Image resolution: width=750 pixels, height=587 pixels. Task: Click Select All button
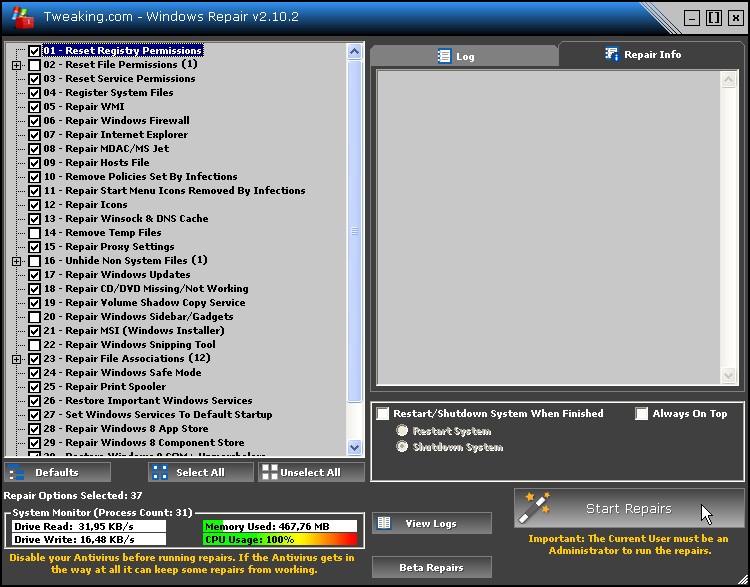201,472
